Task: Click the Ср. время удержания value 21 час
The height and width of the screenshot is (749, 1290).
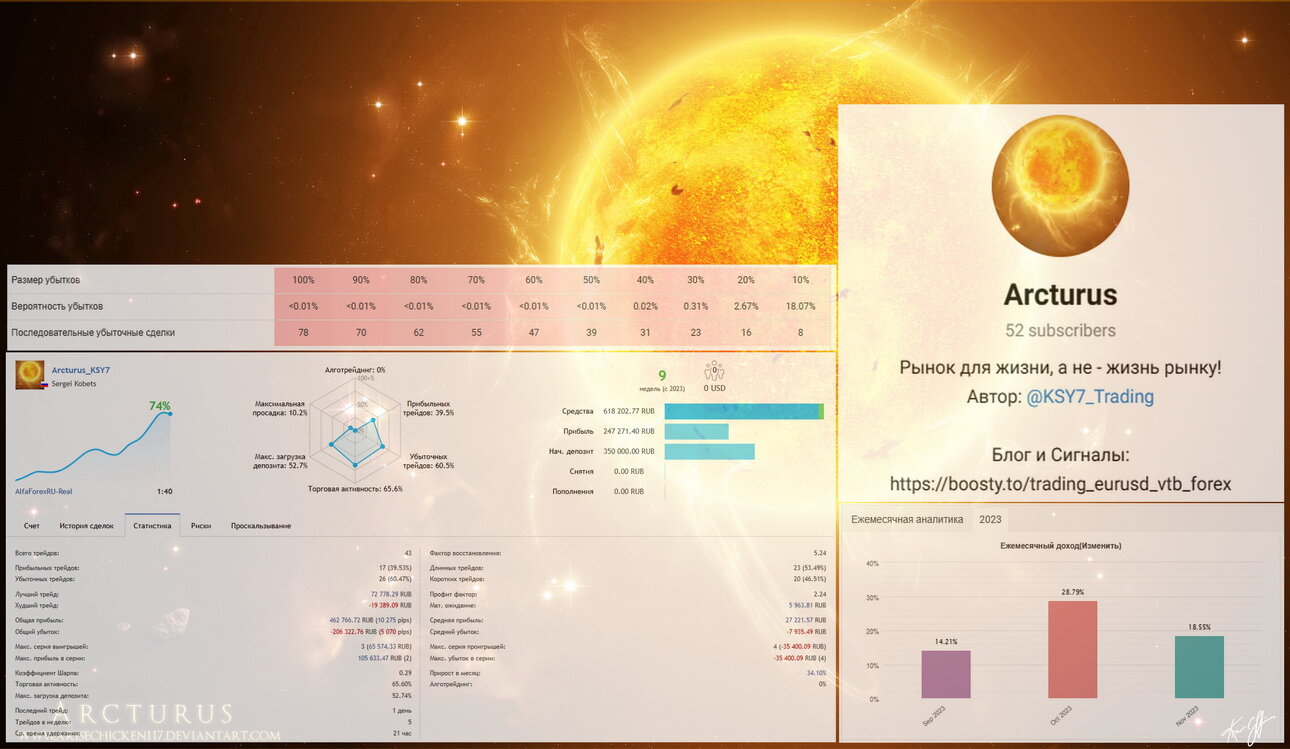Action: coord(404,733)
